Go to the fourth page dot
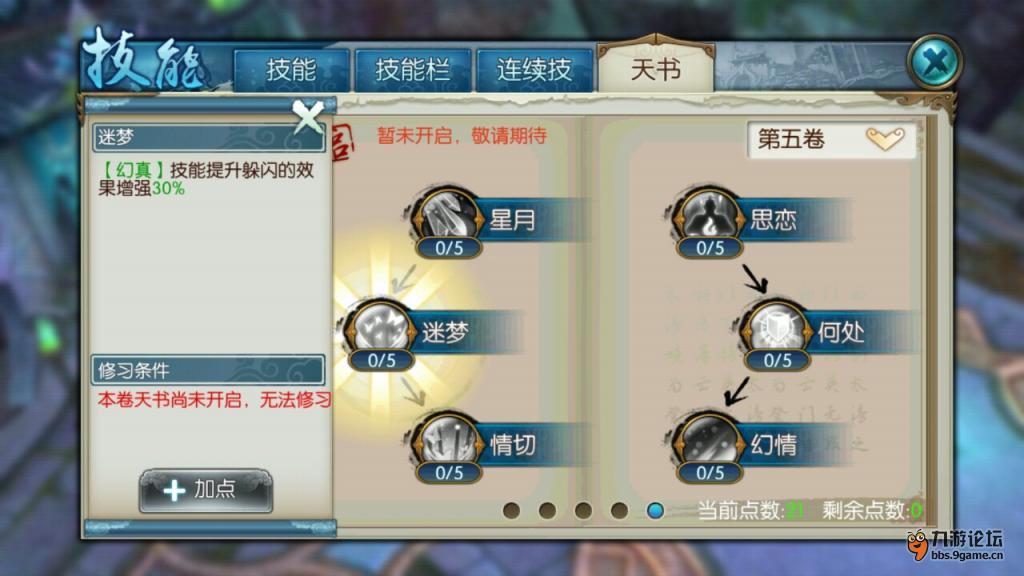 (x=620, y=510)
